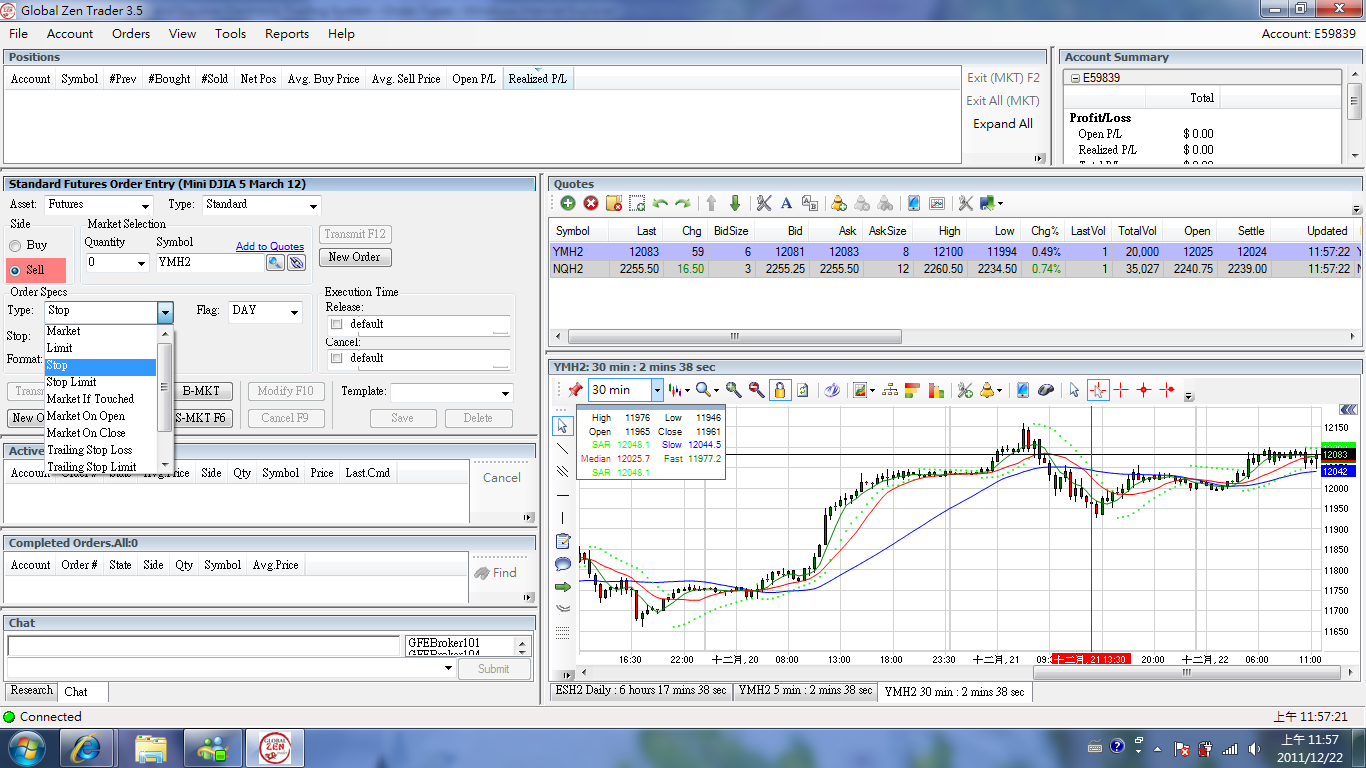Click the green add symbol icon in Quotes toolbar
This screenshot has height=768, width=1366.
[567, 203]
